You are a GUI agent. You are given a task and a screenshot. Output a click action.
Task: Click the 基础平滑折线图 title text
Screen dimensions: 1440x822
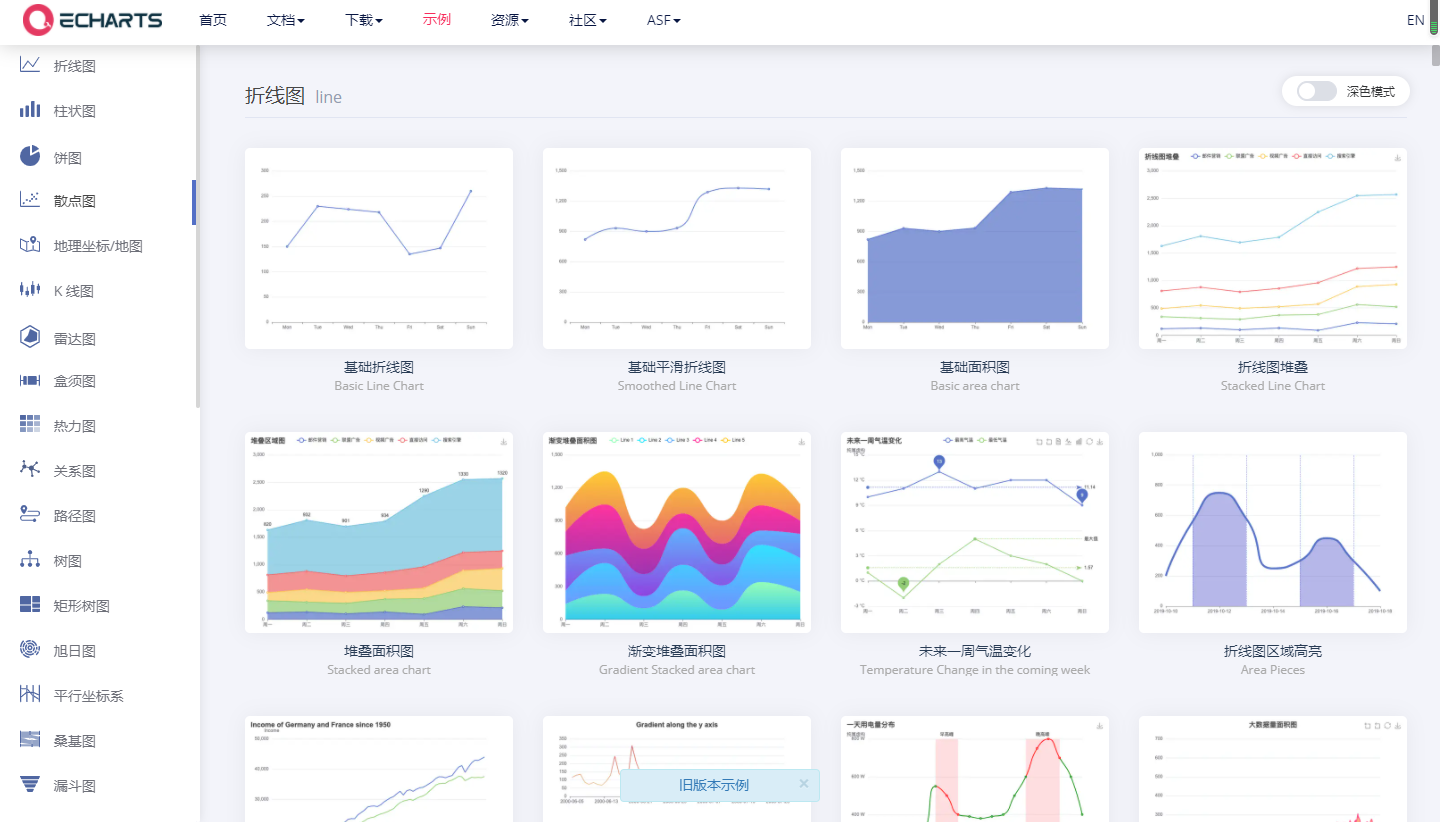[x=677, y=367]
